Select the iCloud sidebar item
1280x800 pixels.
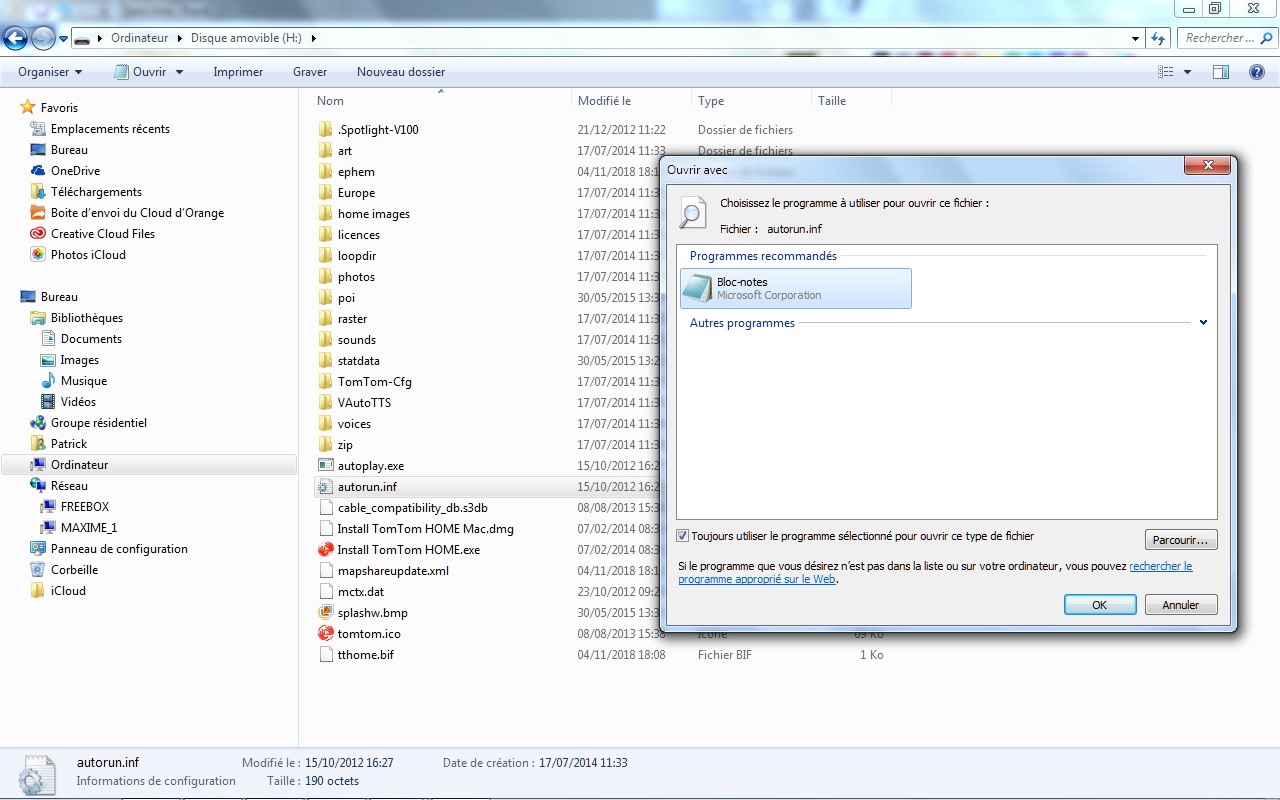point(68,591)
